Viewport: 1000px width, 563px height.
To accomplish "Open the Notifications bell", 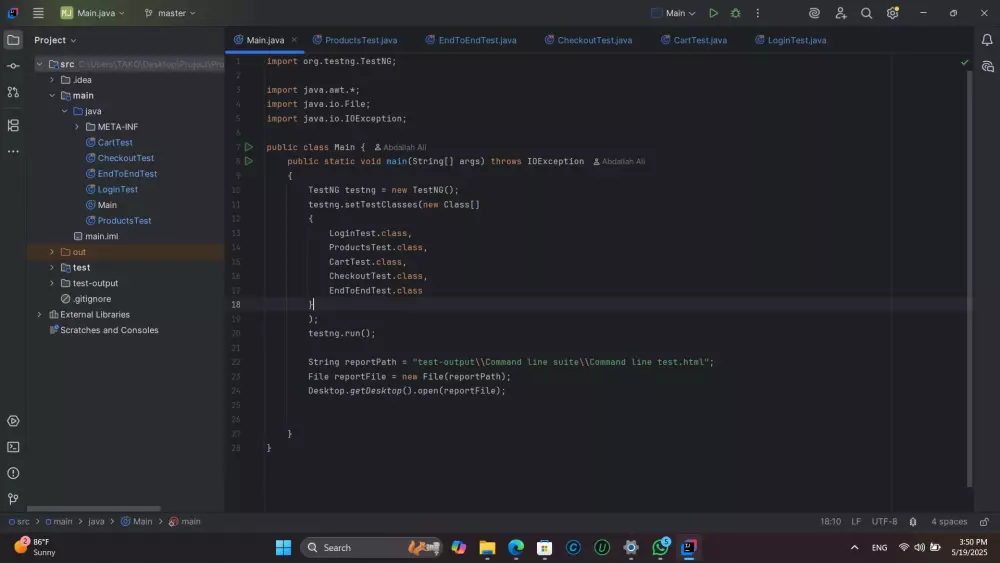I will click(x=987, y=40).
